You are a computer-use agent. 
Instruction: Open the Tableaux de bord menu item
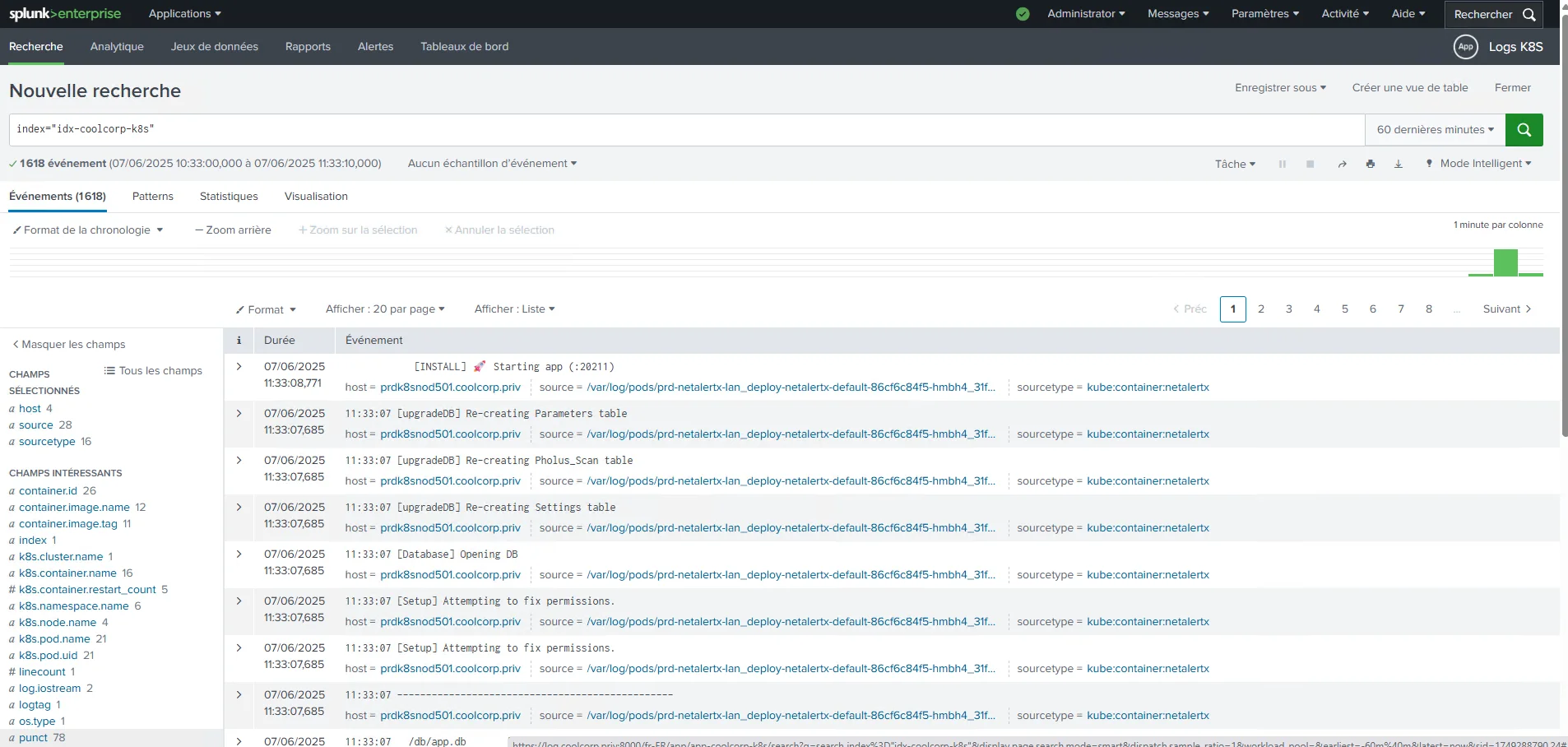464,47
